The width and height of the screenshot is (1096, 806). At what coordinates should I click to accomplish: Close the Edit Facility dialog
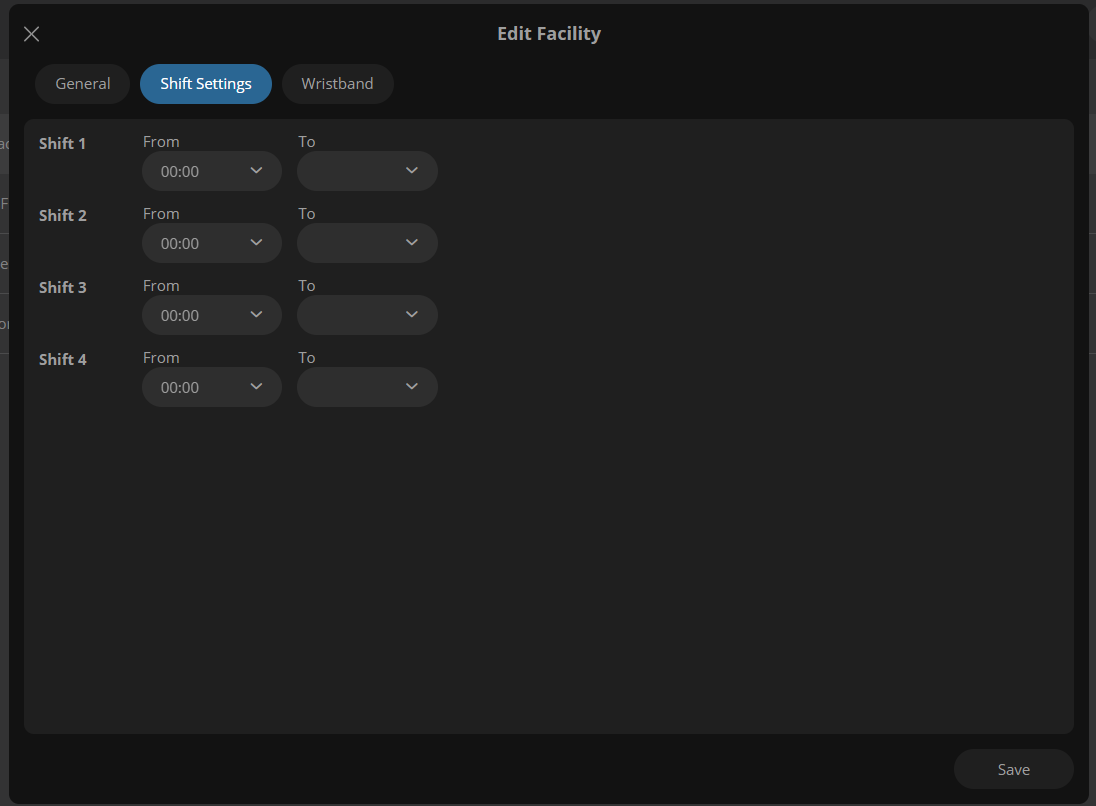pos(32,34)
